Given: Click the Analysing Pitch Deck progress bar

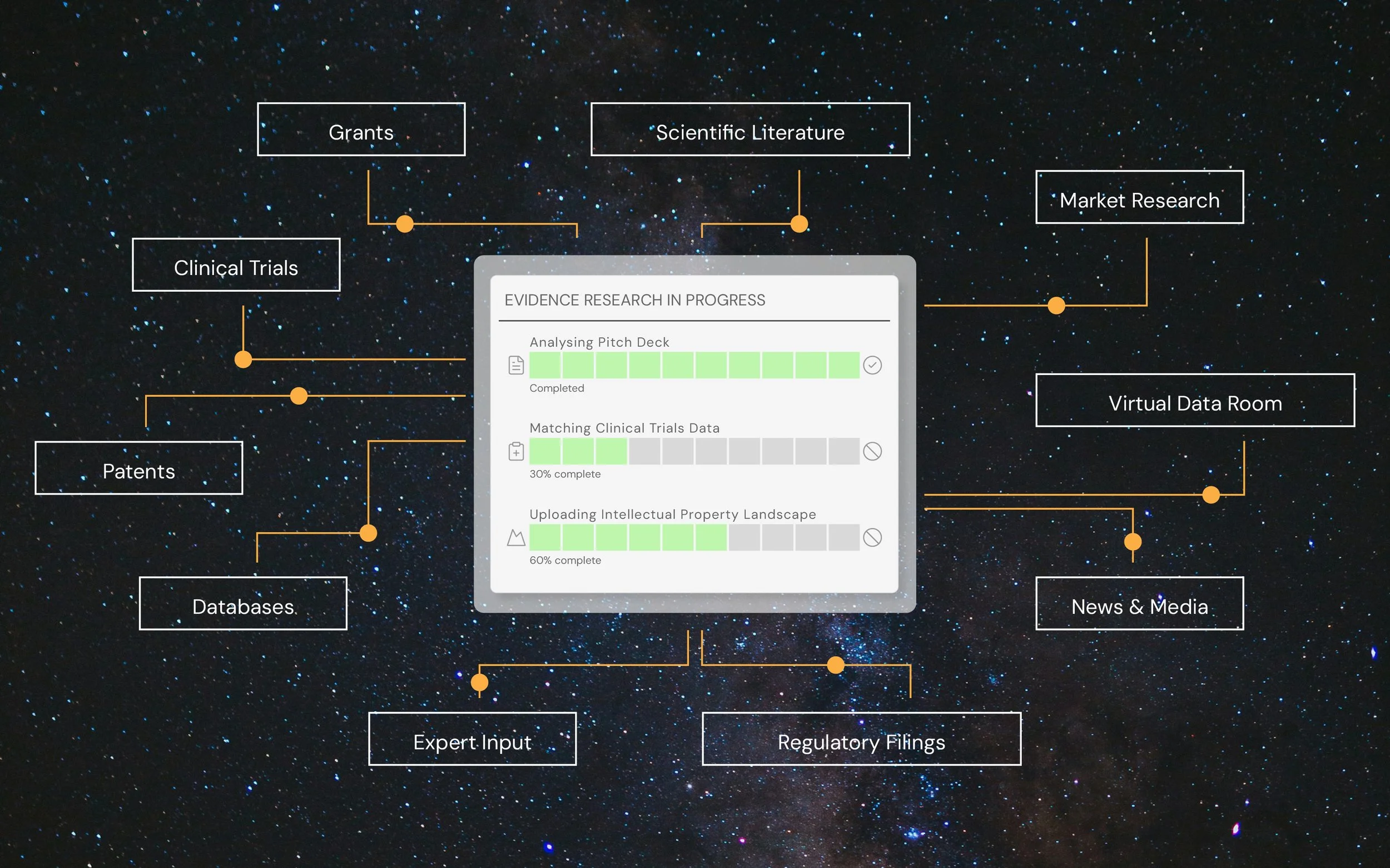Looking at the screenshot, I should 694,365.
